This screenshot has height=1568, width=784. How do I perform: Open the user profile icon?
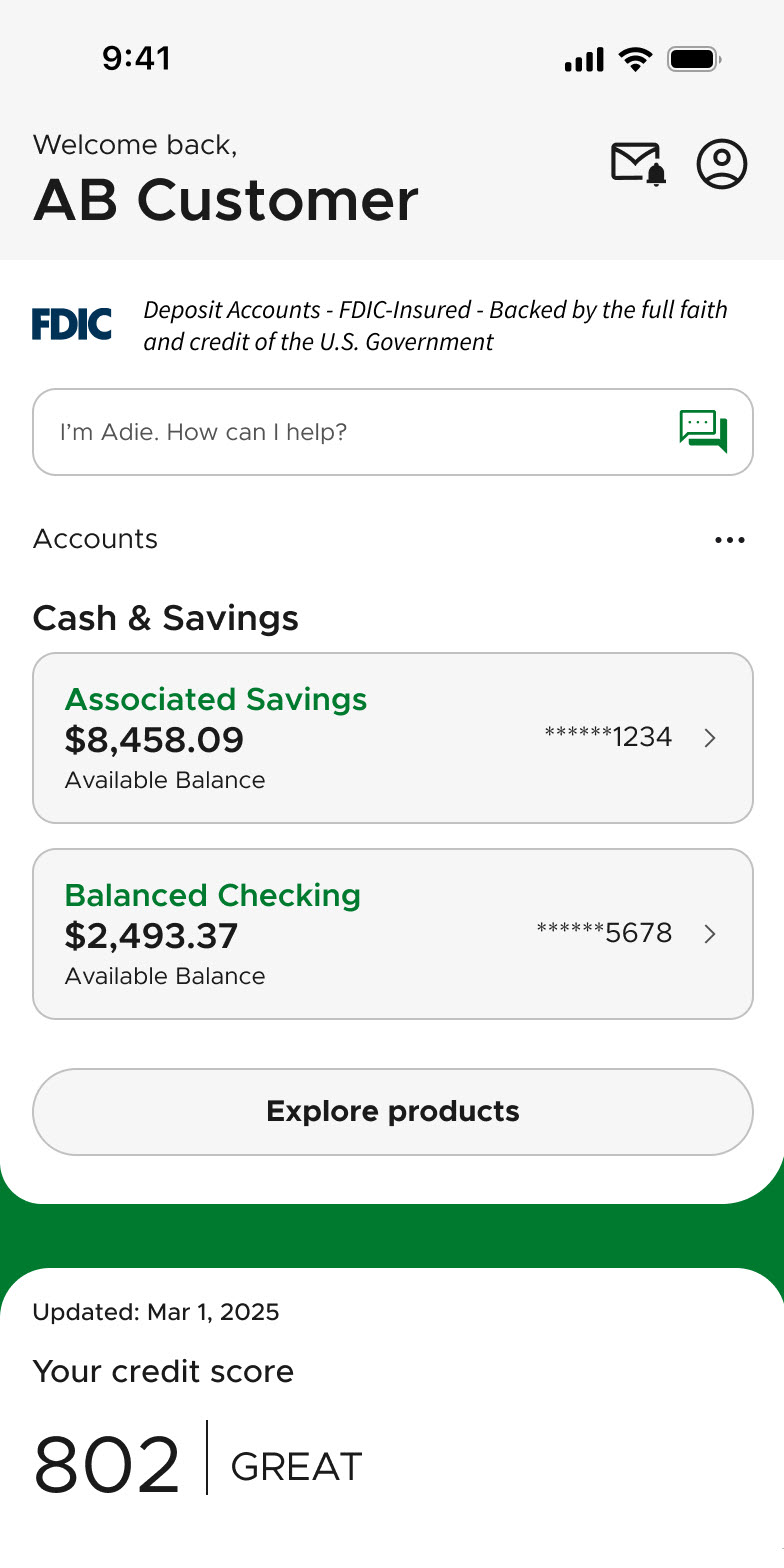pos(722,164)
